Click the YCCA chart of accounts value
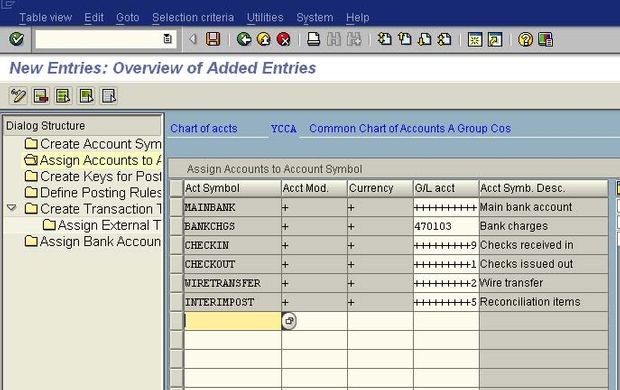This screenshot has width=620, height=390. coord(284,129)
